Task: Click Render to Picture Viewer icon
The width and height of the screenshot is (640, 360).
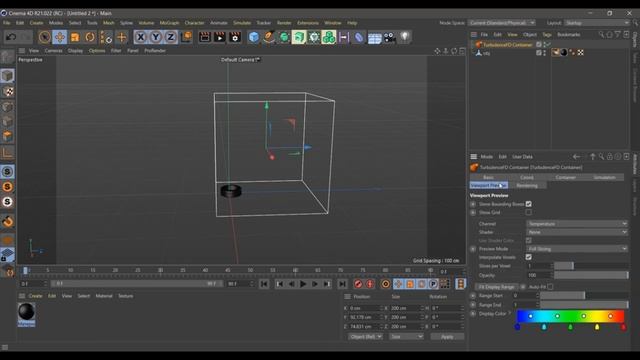Action: click(x=220, y=37)
